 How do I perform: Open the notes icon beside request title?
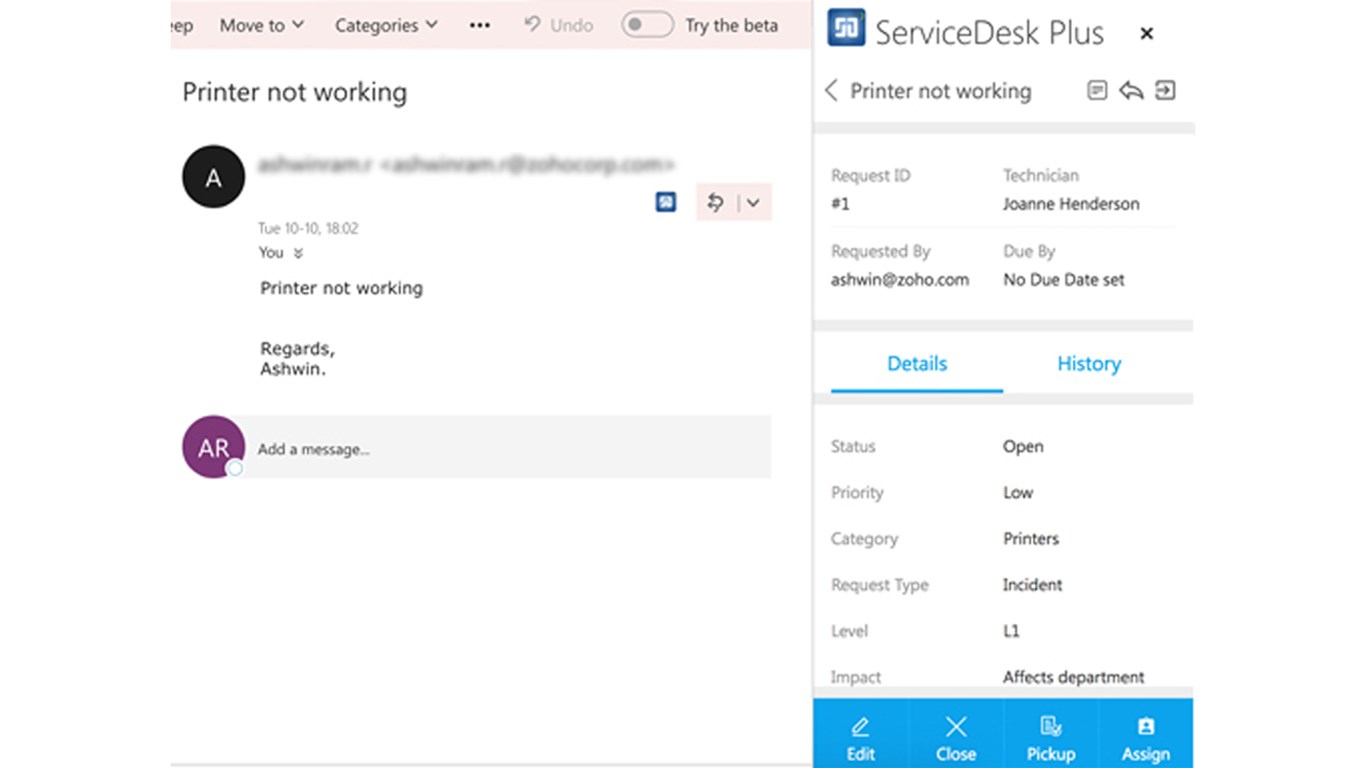tap(1097, 91)
